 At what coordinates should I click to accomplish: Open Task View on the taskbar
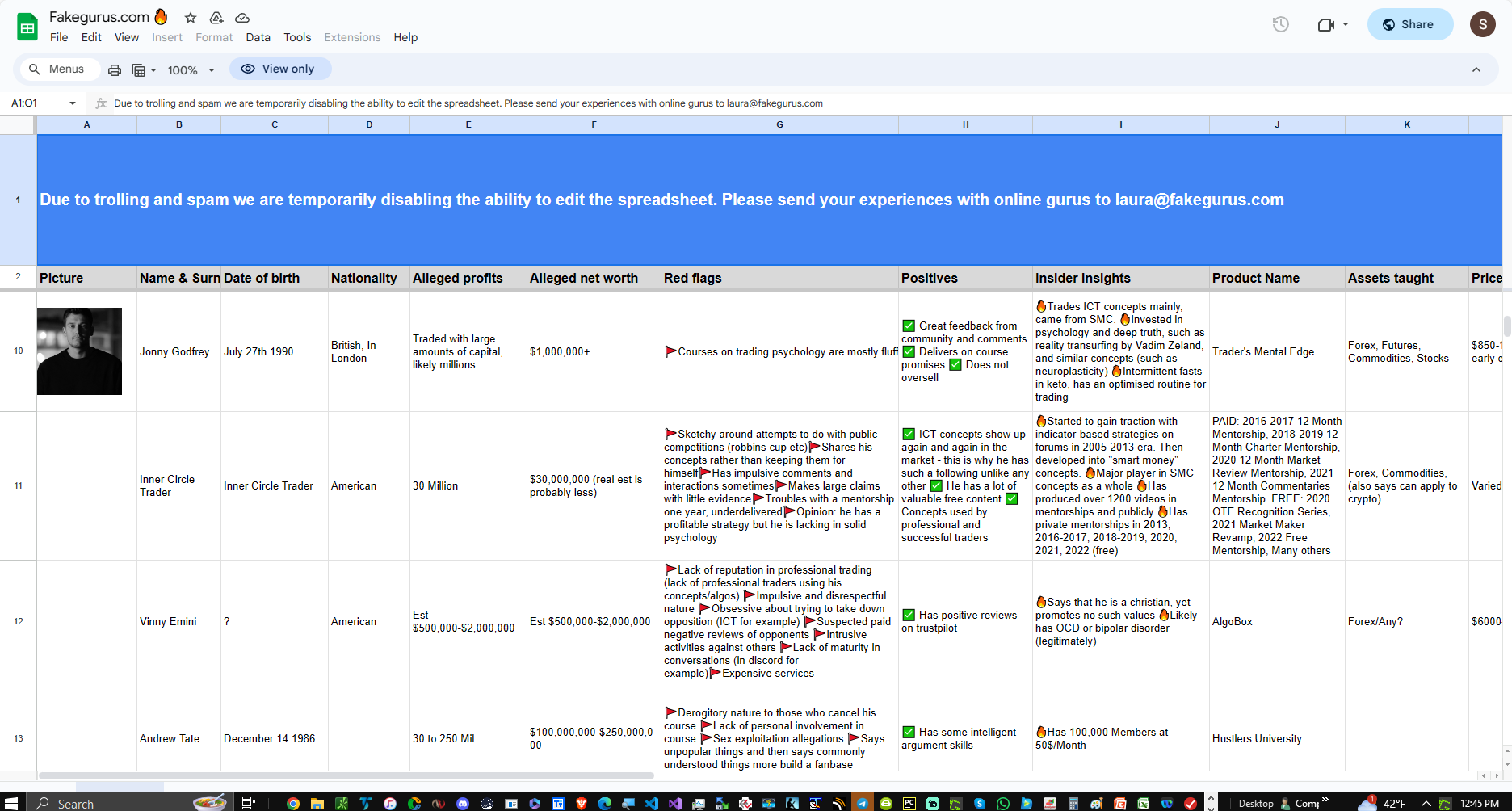click(x=248, y=803)
